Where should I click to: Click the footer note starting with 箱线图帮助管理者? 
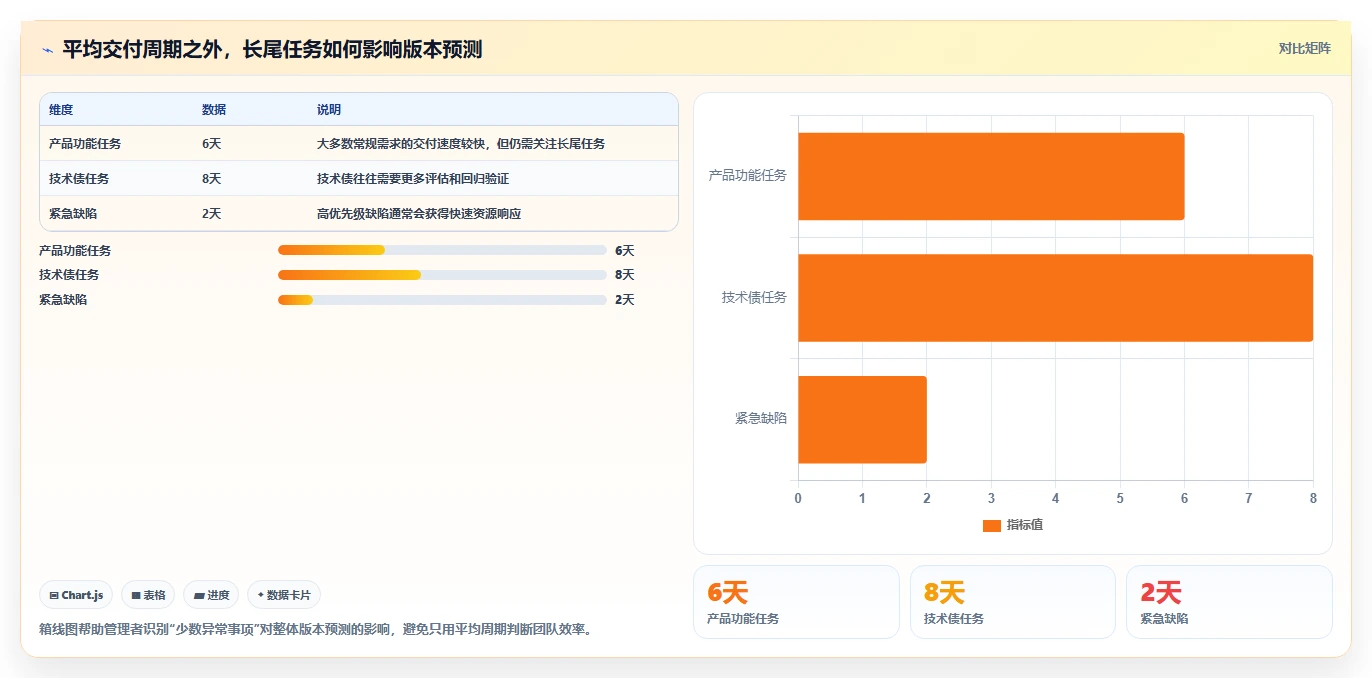tap(315, 630)
